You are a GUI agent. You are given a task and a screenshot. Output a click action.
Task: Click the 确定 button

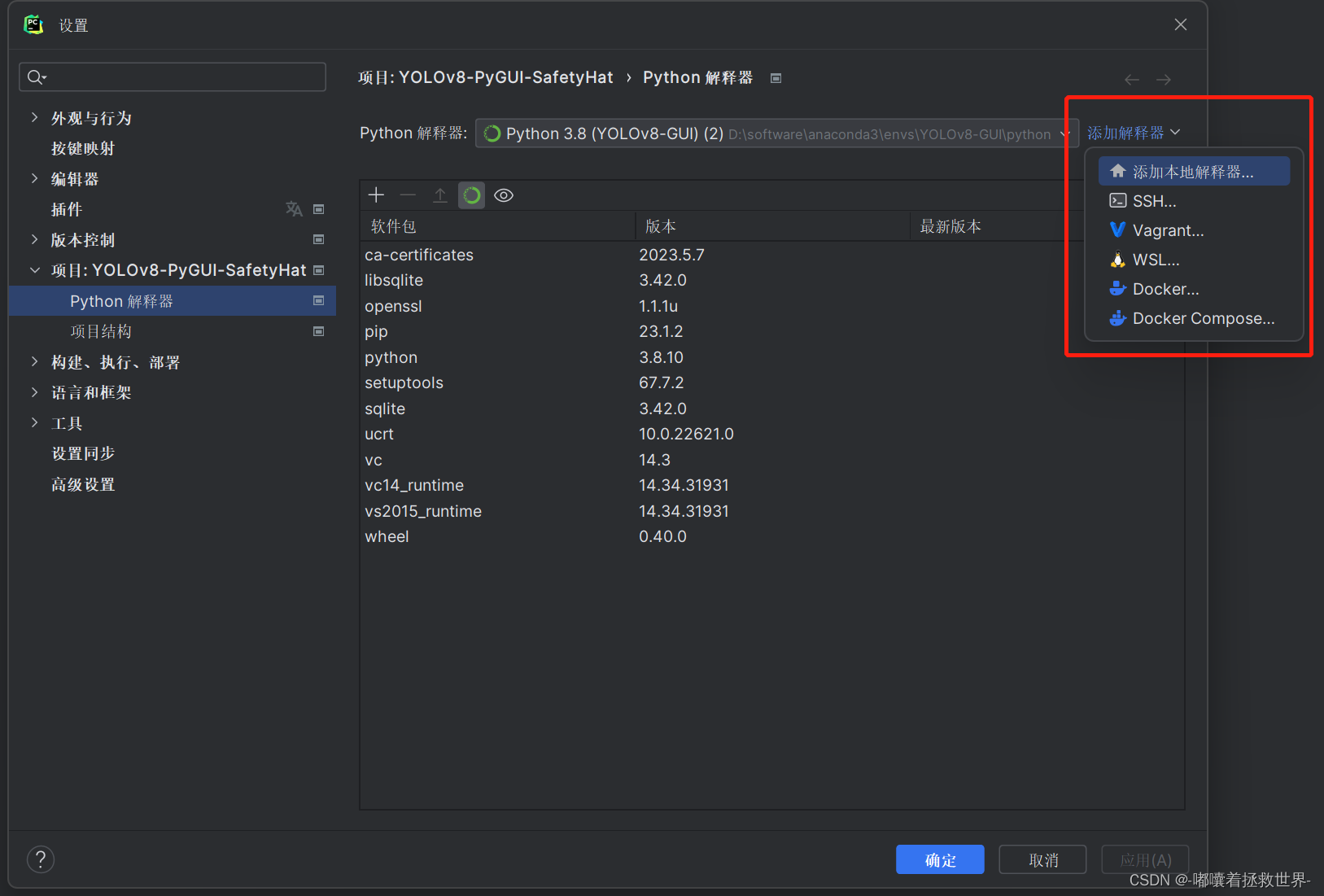point(940,859)
